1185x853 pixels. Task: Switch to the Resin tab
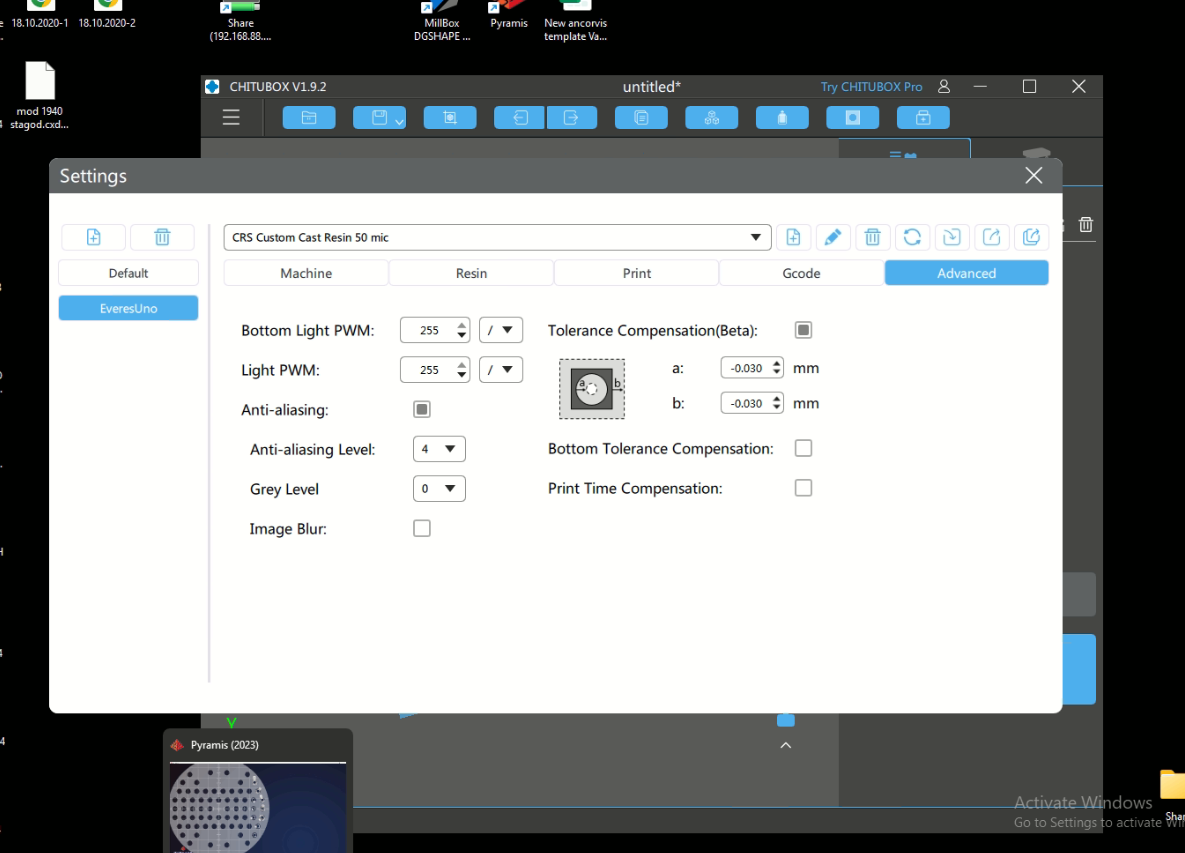(471, 273)
